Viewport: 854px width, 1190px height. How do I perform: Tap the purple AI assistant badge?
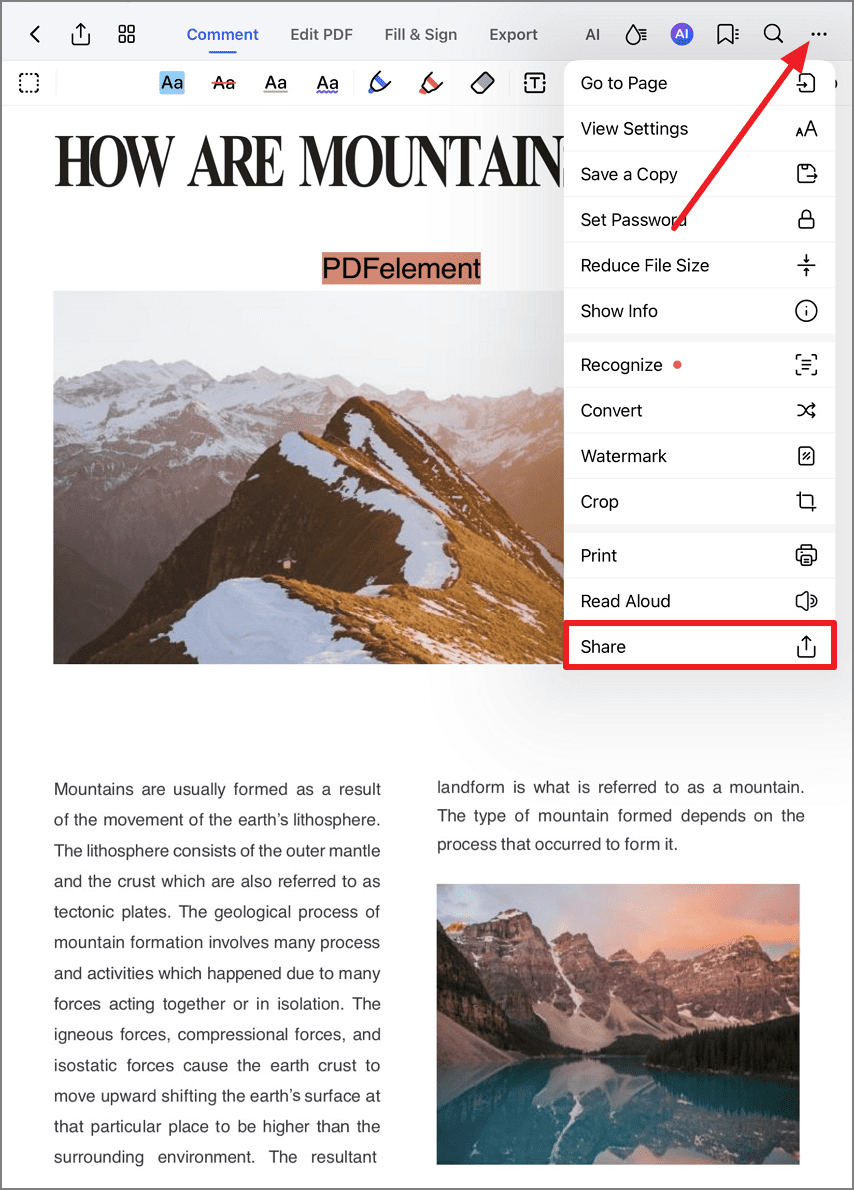682,34
